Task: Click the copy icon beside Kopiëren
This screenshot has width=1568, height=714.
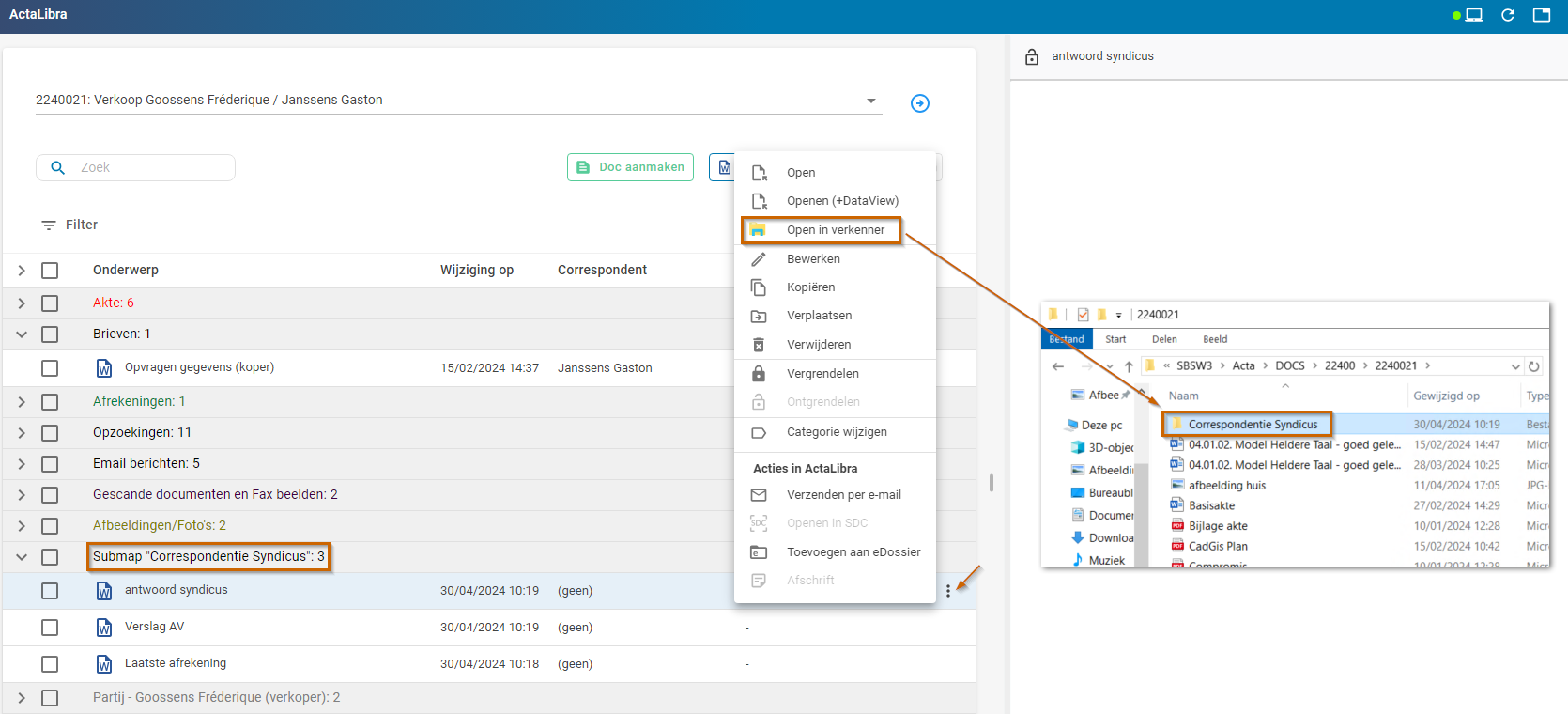Action: pos(759,287)
